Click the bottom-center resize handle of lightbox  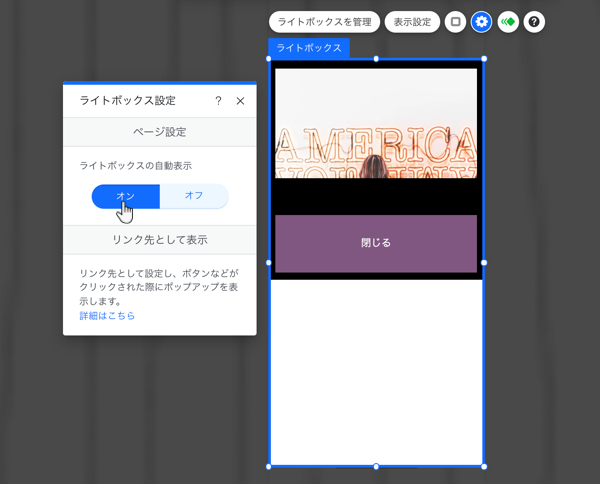click(376, 466)
